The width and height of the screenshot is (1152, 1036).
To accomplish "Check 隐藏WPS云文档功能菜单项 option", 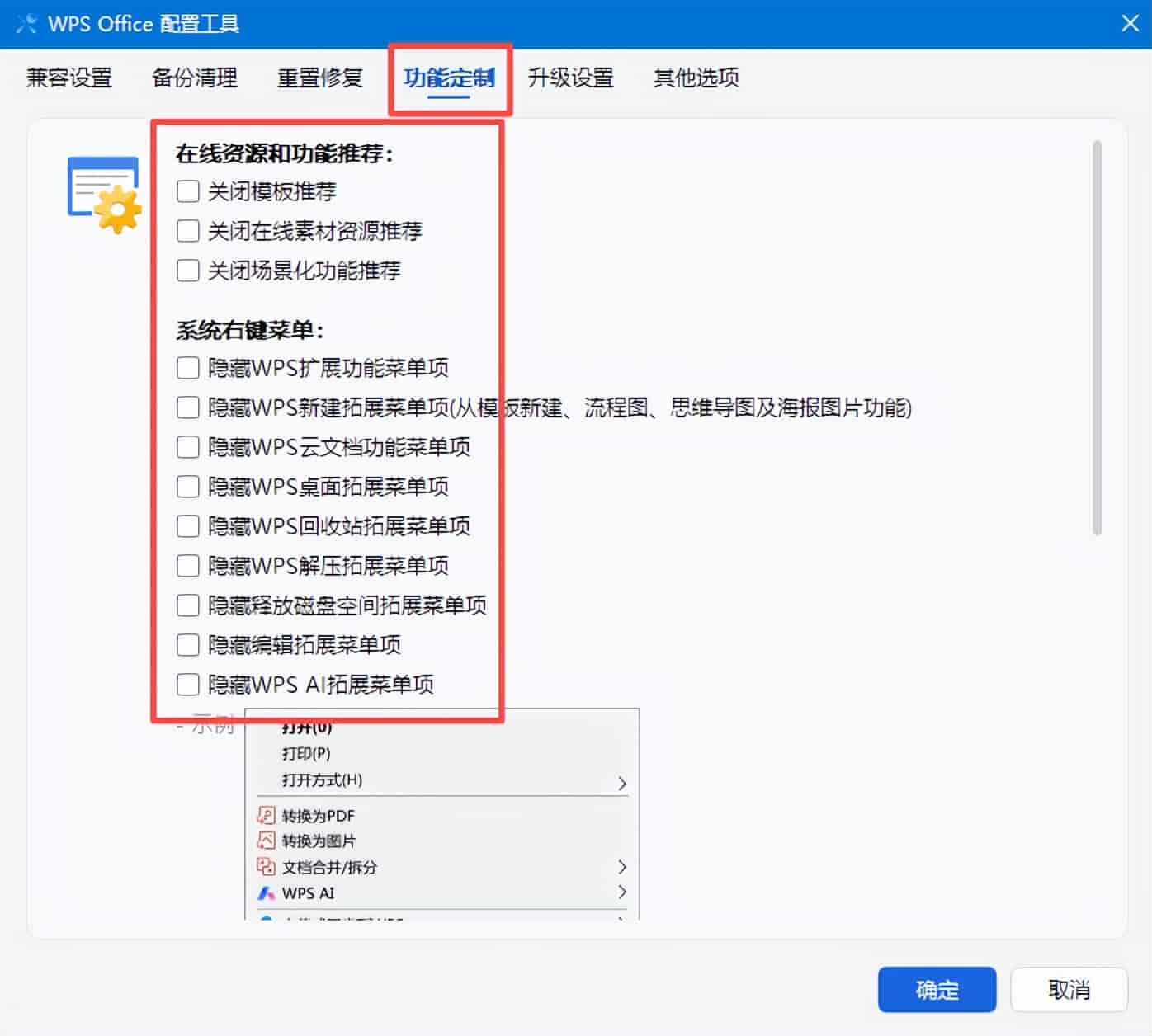I will click(x=188, y=447).
